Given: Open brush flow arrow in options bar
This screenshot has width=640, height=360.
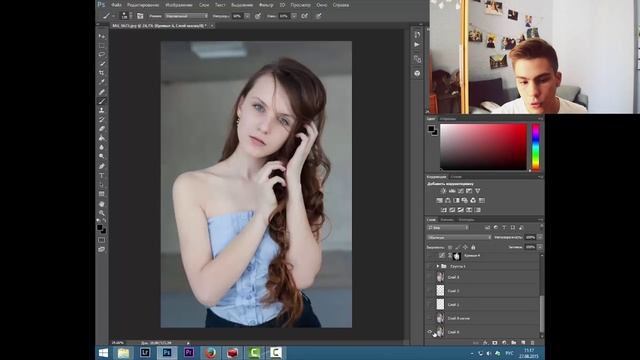Looking at the screenshot, I should point(293,16).
